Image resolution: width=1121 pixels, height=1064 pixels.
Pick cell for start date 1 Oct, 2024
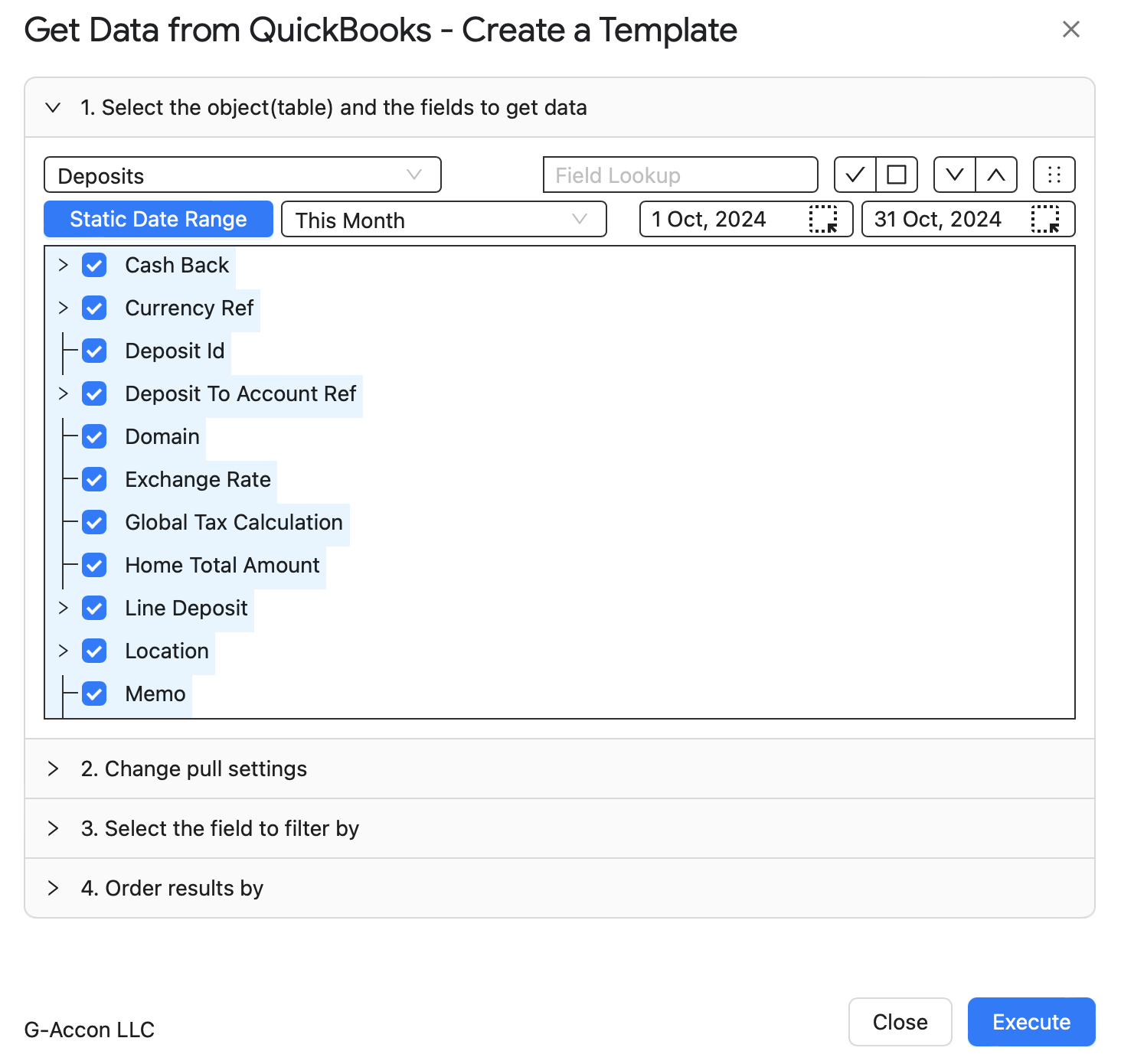coord(823,219)
